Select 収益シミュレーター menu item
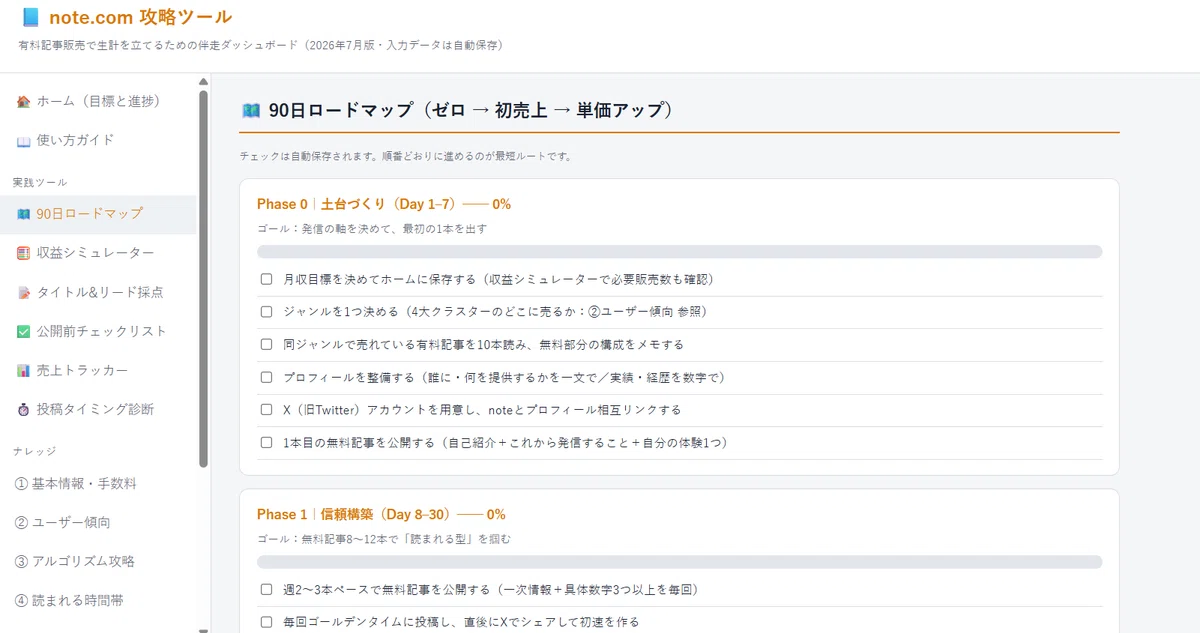The height and width of the screenshot is (633, 1200). coord(98,254)
